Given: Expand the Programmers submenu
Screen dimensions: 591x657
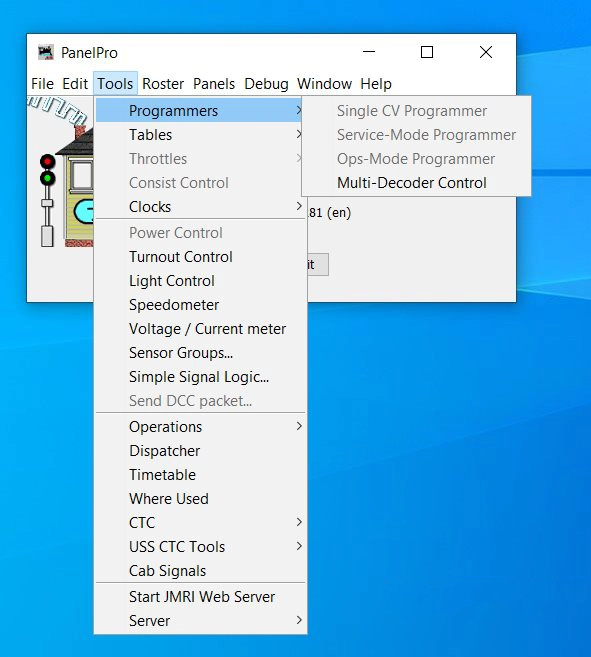Looking at the screenshot, I should [200, 111].
